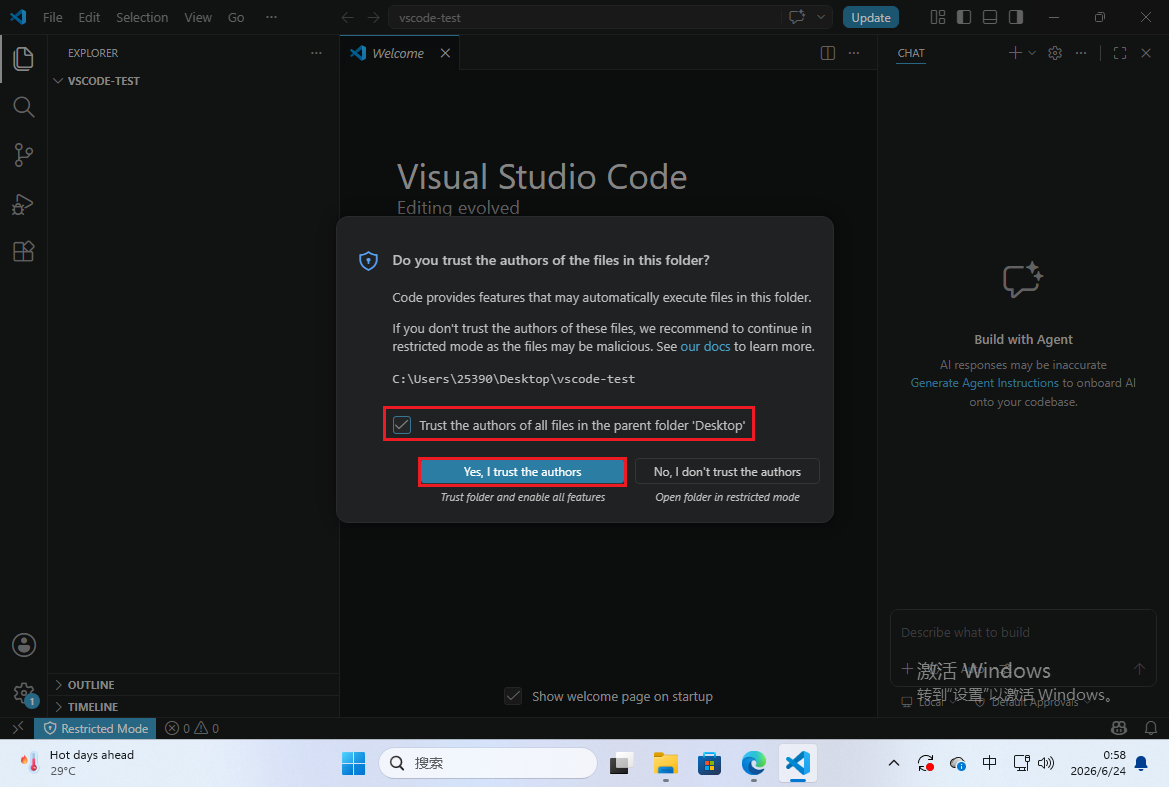Maximize the chat panel
Image resolution: width=1169 pixels, height=787 pixels.
pos(1120,53)
